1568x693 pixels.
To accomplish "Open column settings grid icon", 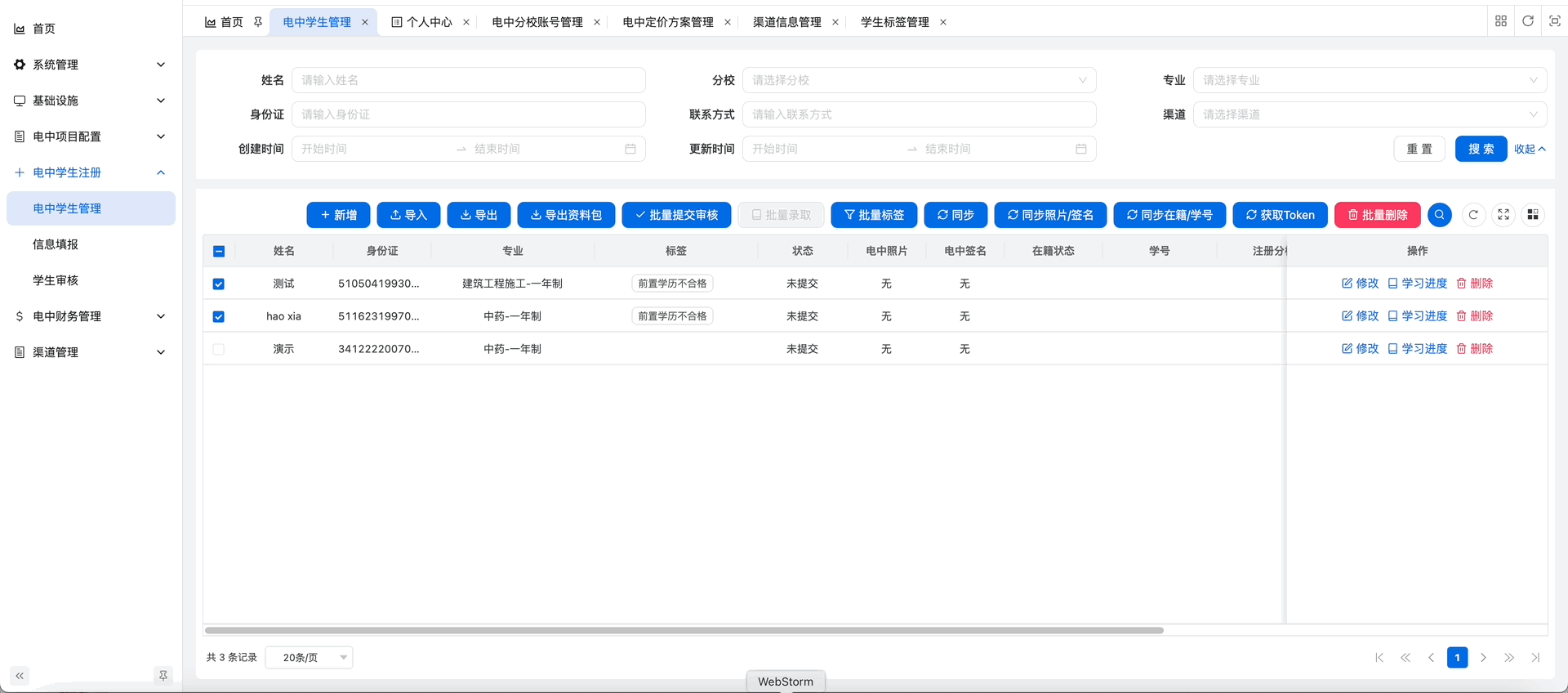I will click(x=1533, y=215).
